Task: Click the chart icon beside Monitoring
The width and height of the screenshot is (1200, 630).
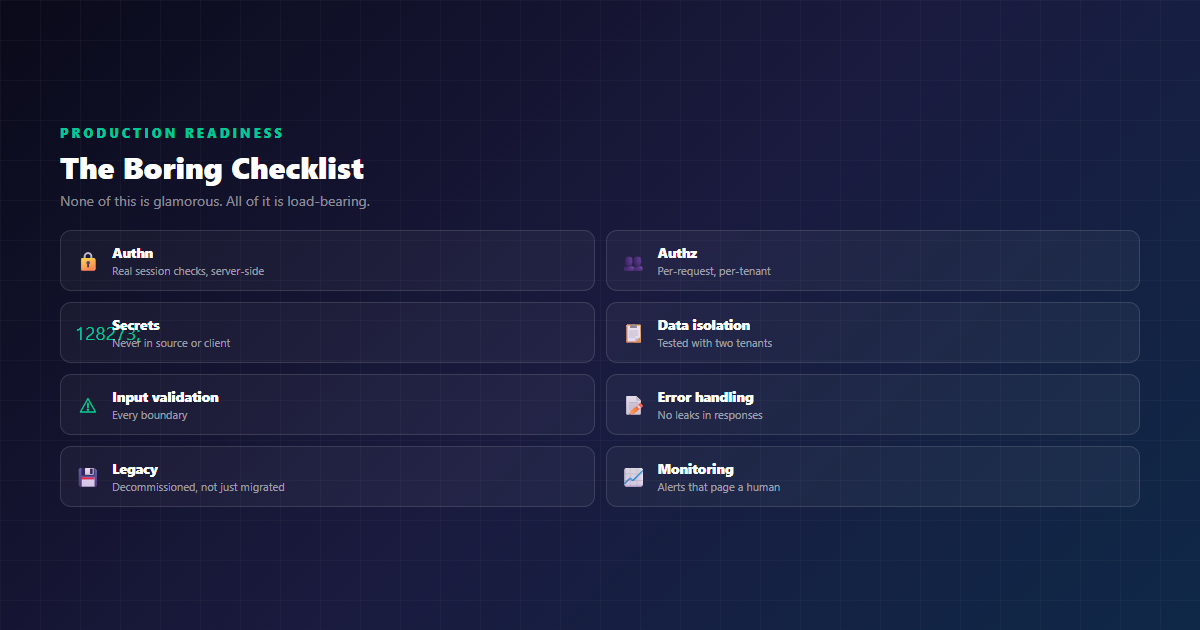Action: point(633,477)
